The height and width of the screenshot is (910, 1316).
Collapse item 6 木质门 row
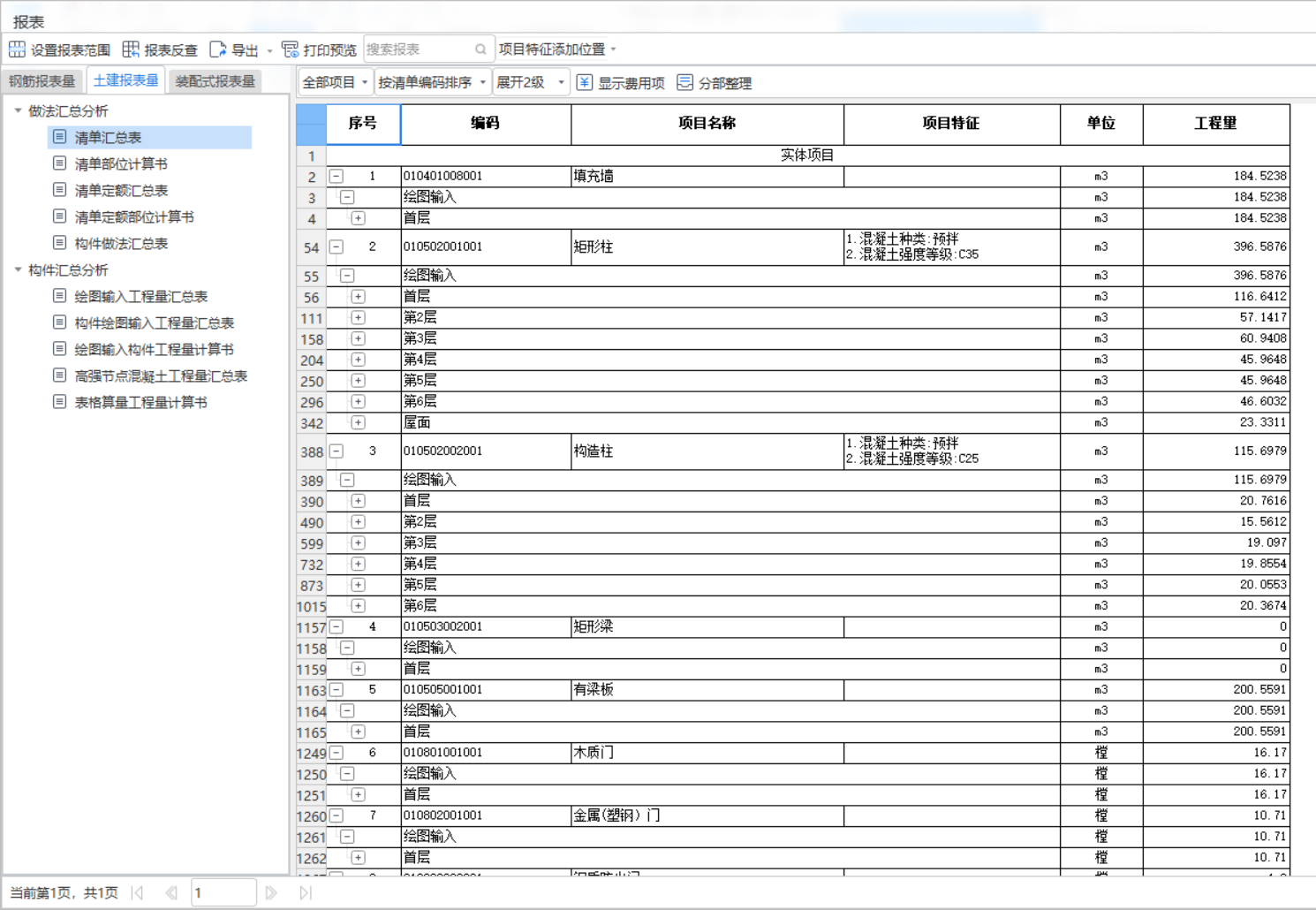click(337, 753)
